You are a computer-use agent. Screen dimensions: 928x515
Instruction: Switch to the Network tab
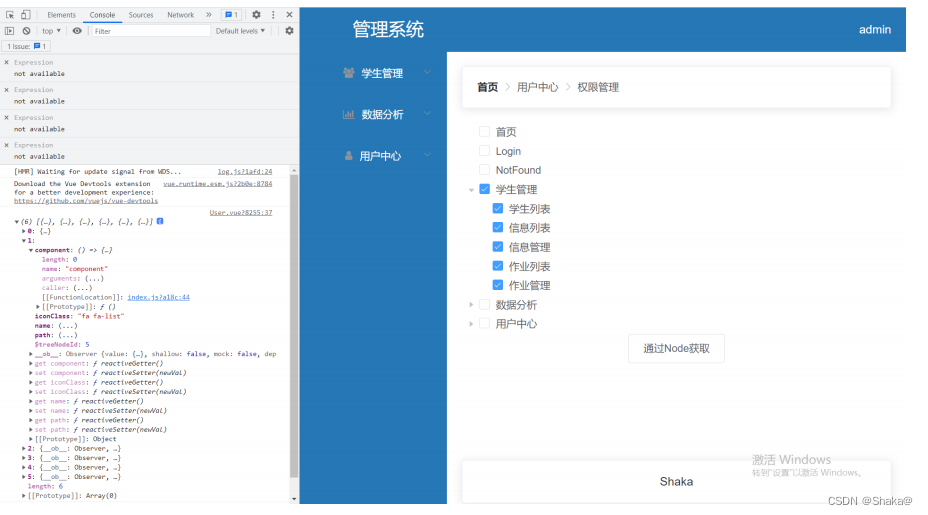coord(181,15)
